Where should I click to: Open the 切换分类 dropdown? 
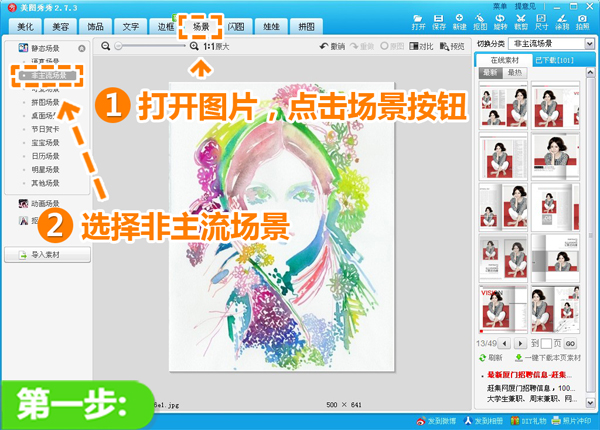pos(589,44)
